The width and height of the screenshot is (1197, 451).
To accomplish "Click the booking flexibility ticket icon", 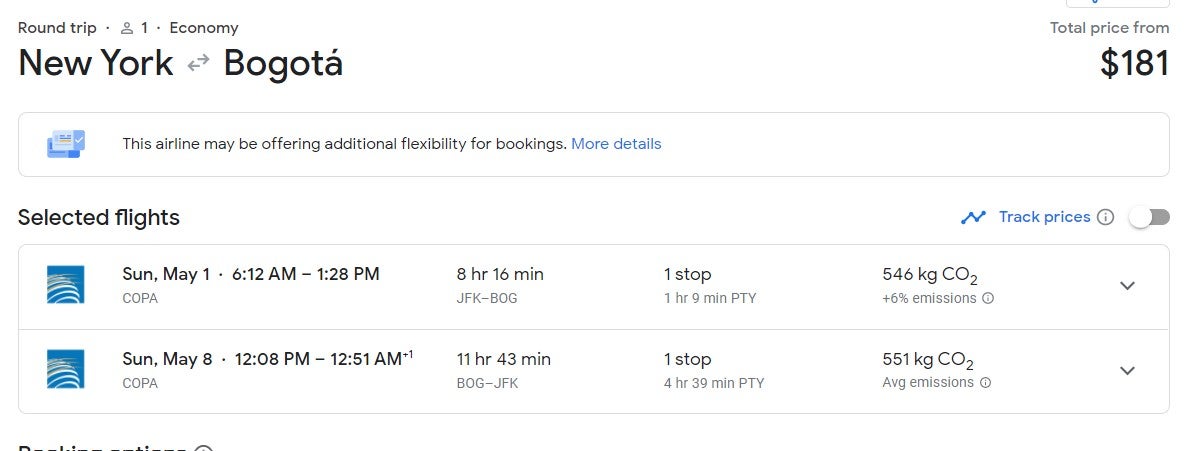I will coord(66,144).
